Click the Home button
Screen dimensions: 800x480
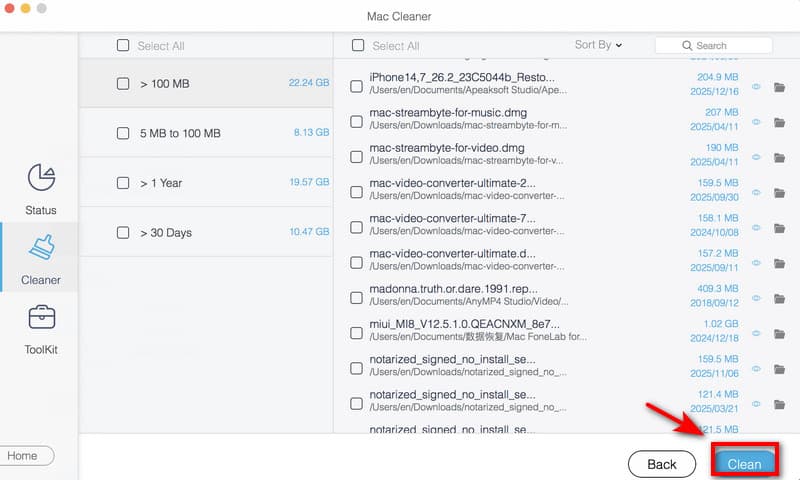[x=24, y=456]
